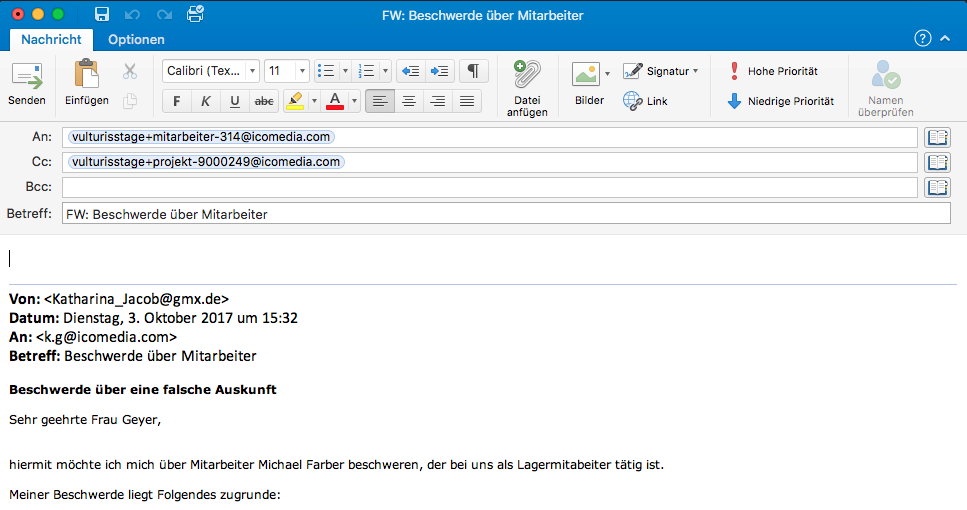Set Hohe Priorität for the message

pyautogui.click(x=773, y=71)
